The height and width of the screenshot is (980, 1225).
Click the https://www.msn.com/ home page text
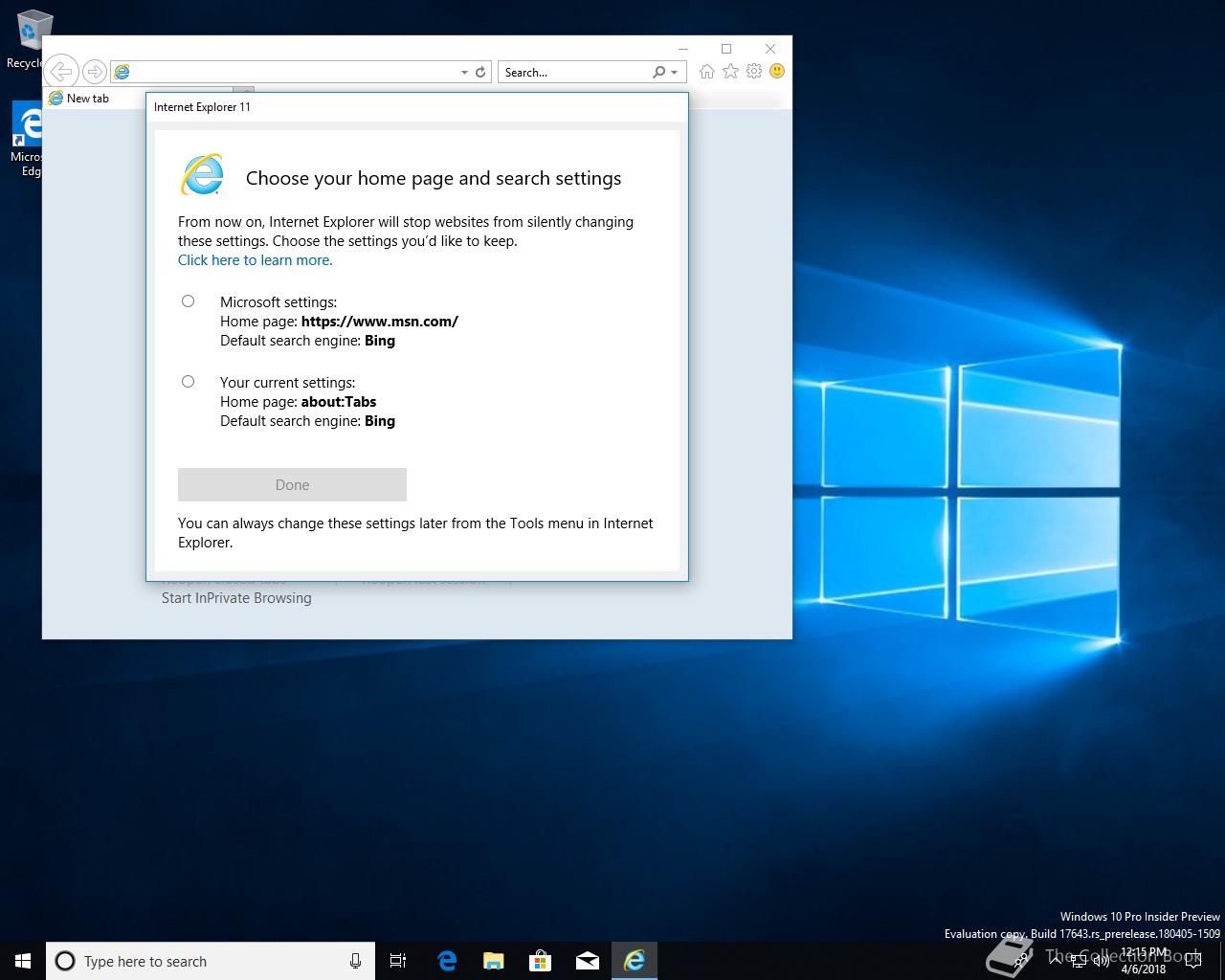[x=380, y=322]
